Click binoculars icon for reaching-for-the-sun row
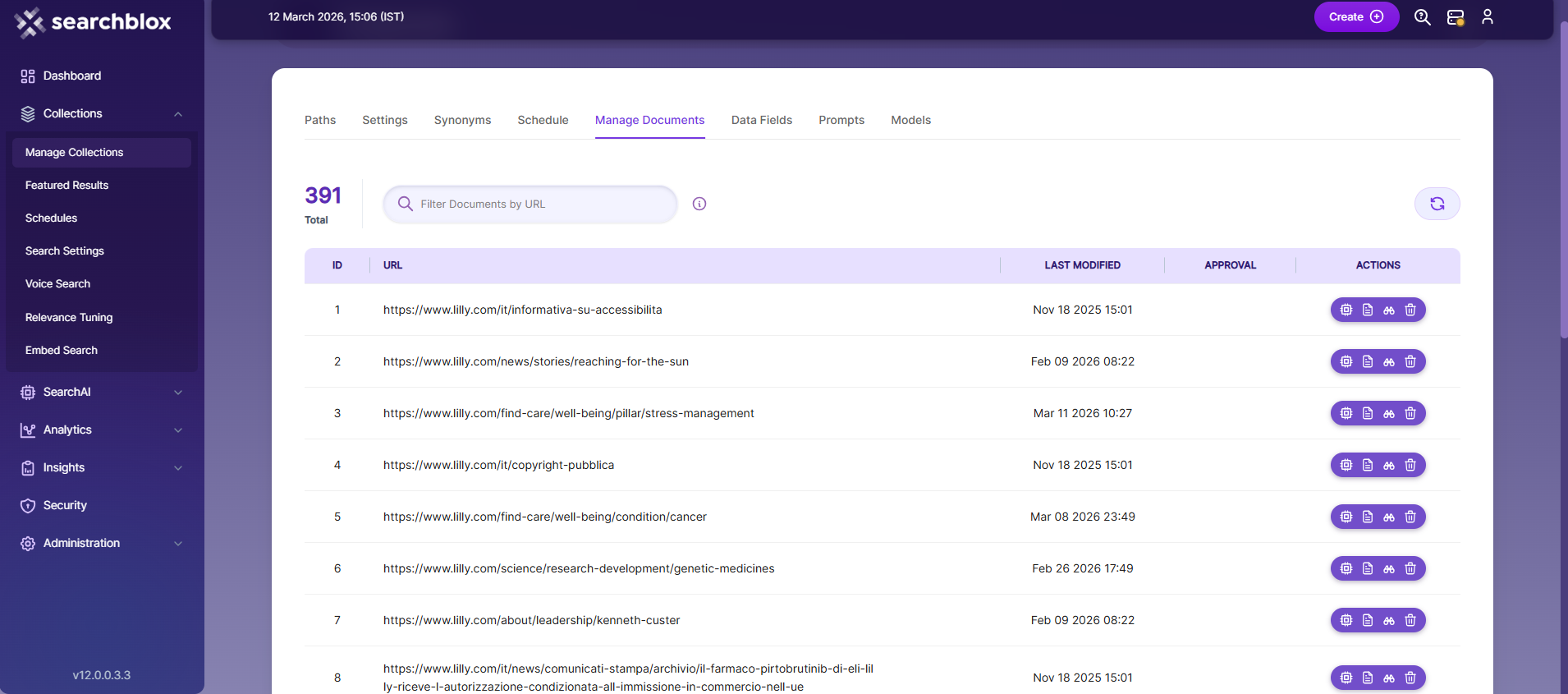Screen dimensions: 1568x694 [x=1389, y=361]
